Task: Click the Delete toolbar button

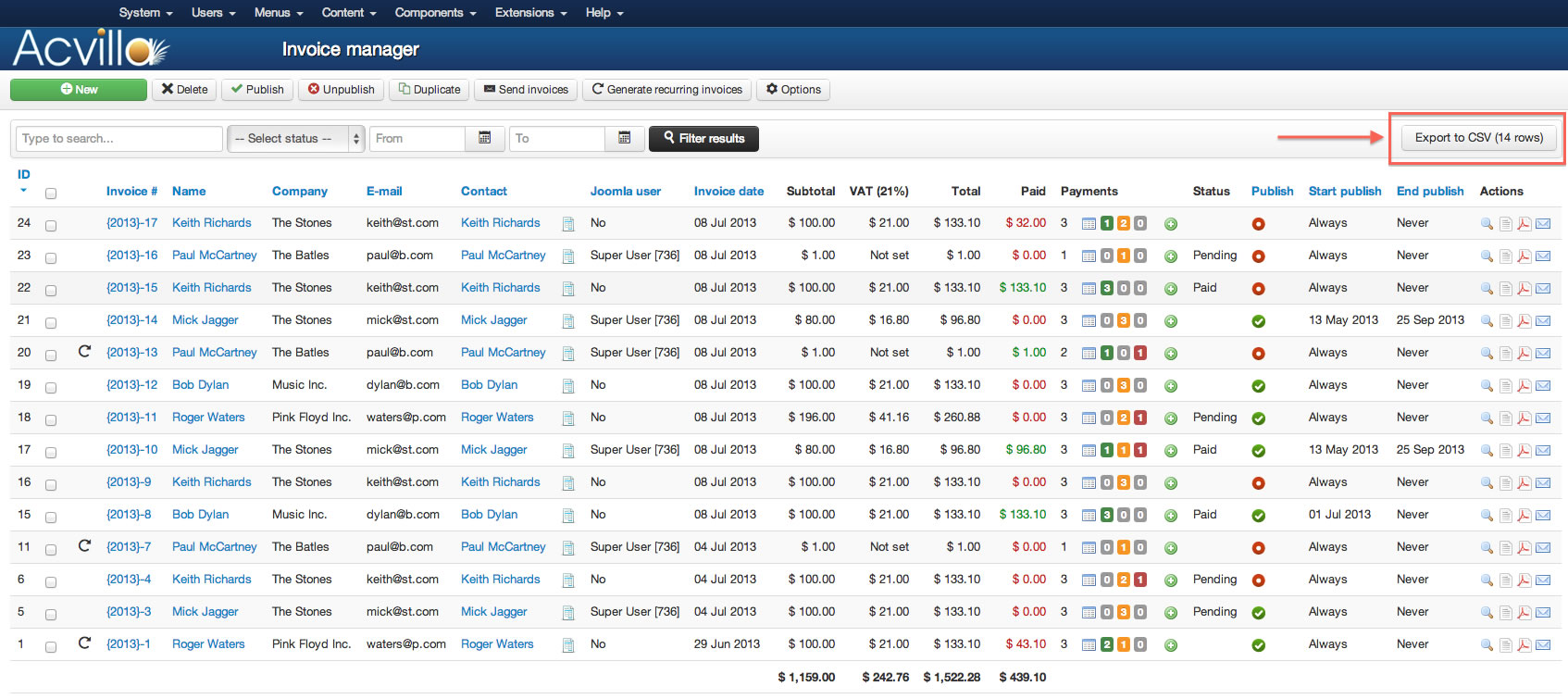Action: 184,89
